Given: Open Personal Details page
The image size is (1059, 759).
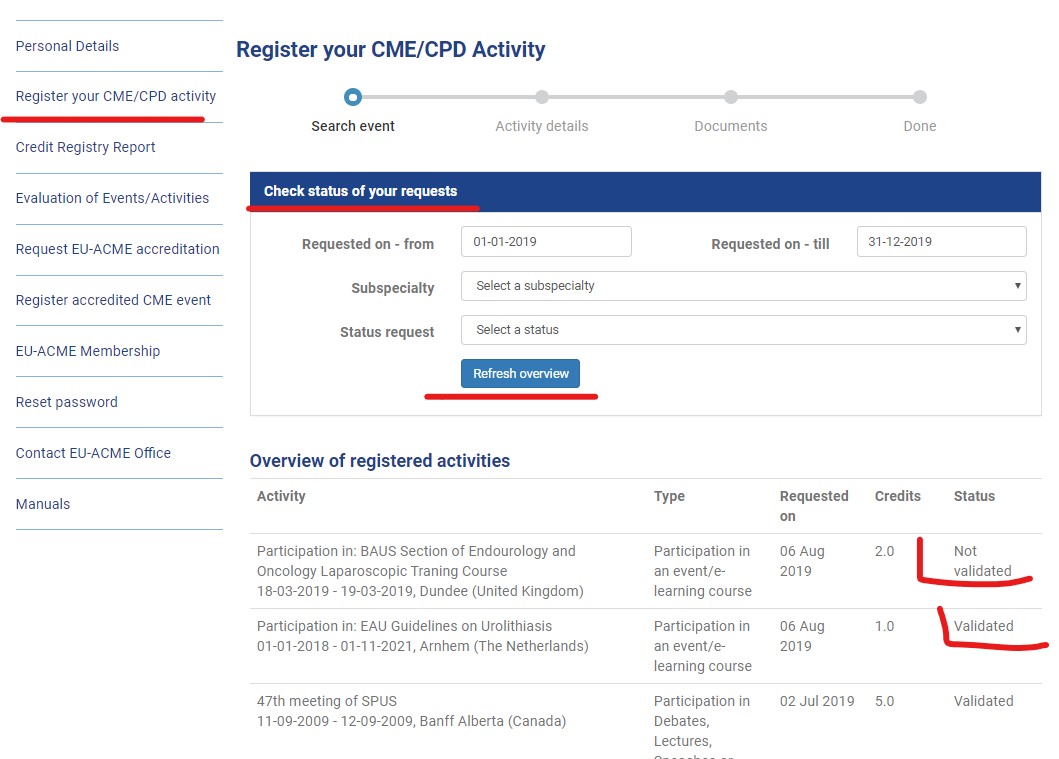Looking at the screenshot, I should (67, 46).
